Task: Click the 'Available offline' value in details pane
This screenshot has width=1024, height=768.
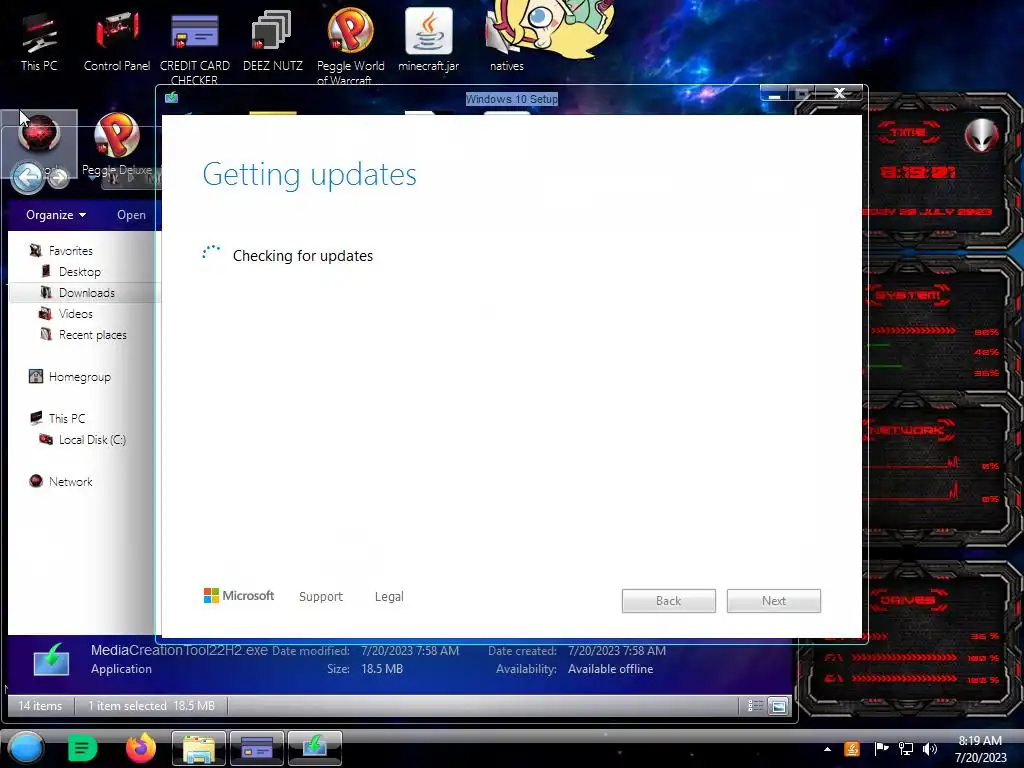Action: click(x=611, y=669)
